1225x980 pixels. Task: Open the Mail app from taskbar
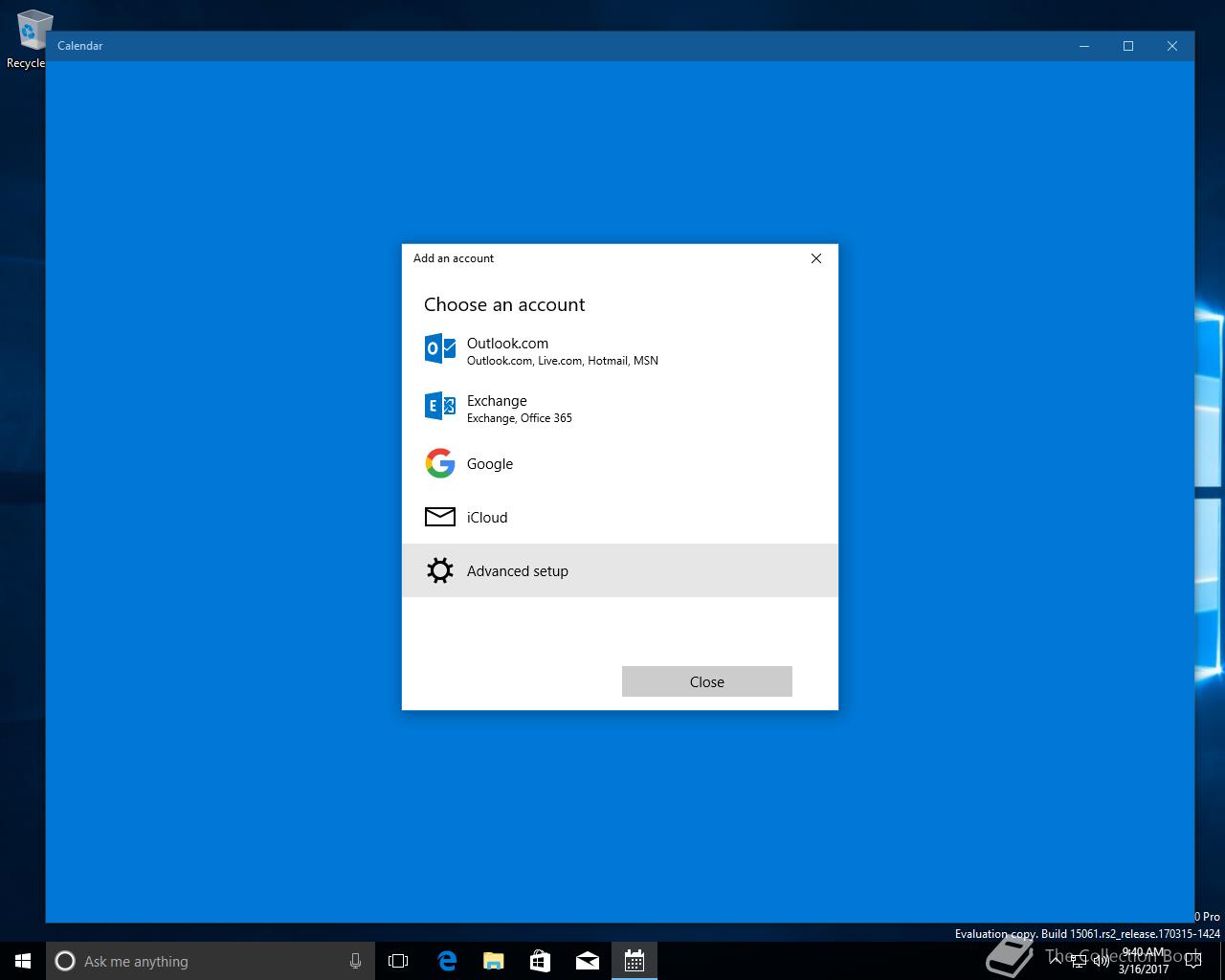click(587, 961)
